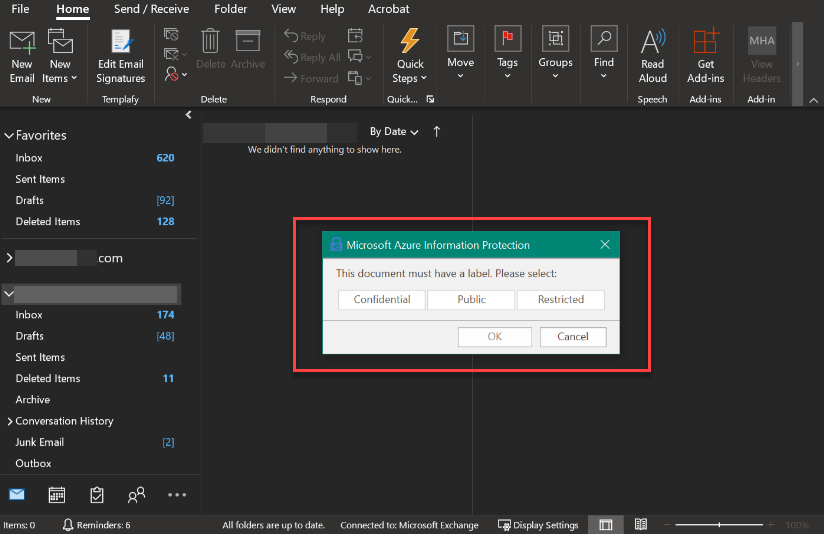Open Display Settings
824x534 pixels.
(x=538, y=525)
